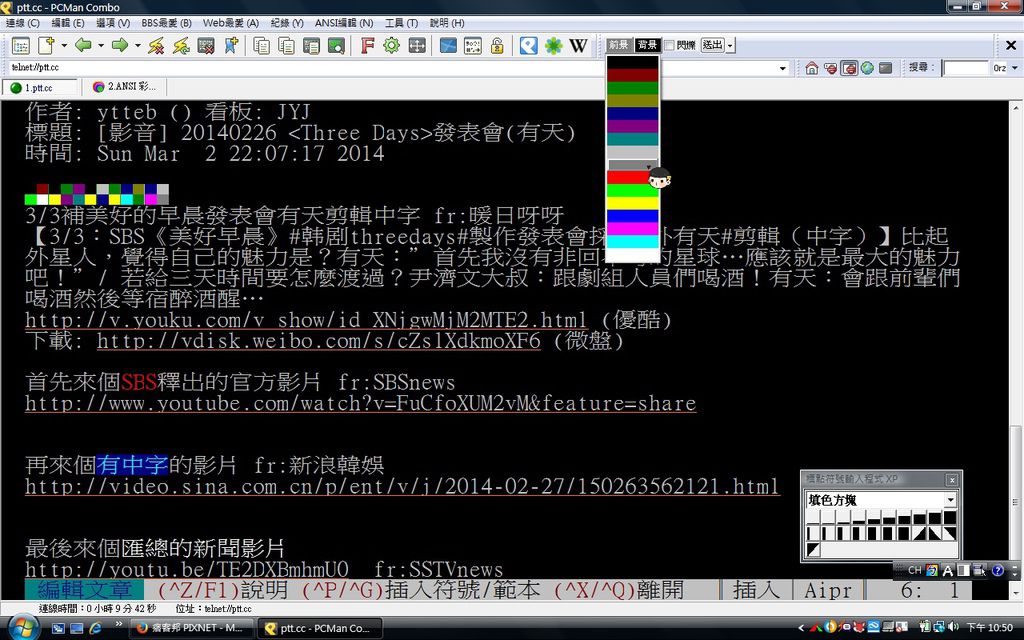This screenshot has height=640, width=1024.
Task: Click the disconnect lightning icon
Action: [156, 46]
